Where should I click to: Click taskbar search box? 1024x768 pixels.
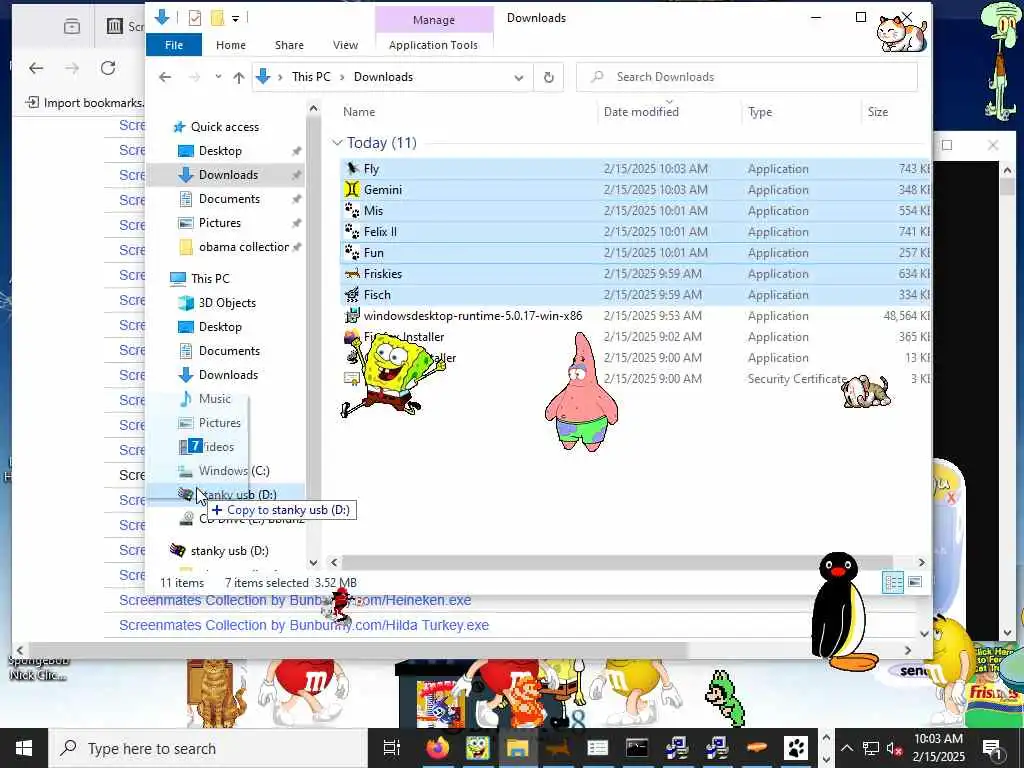(x=208, y=748)
